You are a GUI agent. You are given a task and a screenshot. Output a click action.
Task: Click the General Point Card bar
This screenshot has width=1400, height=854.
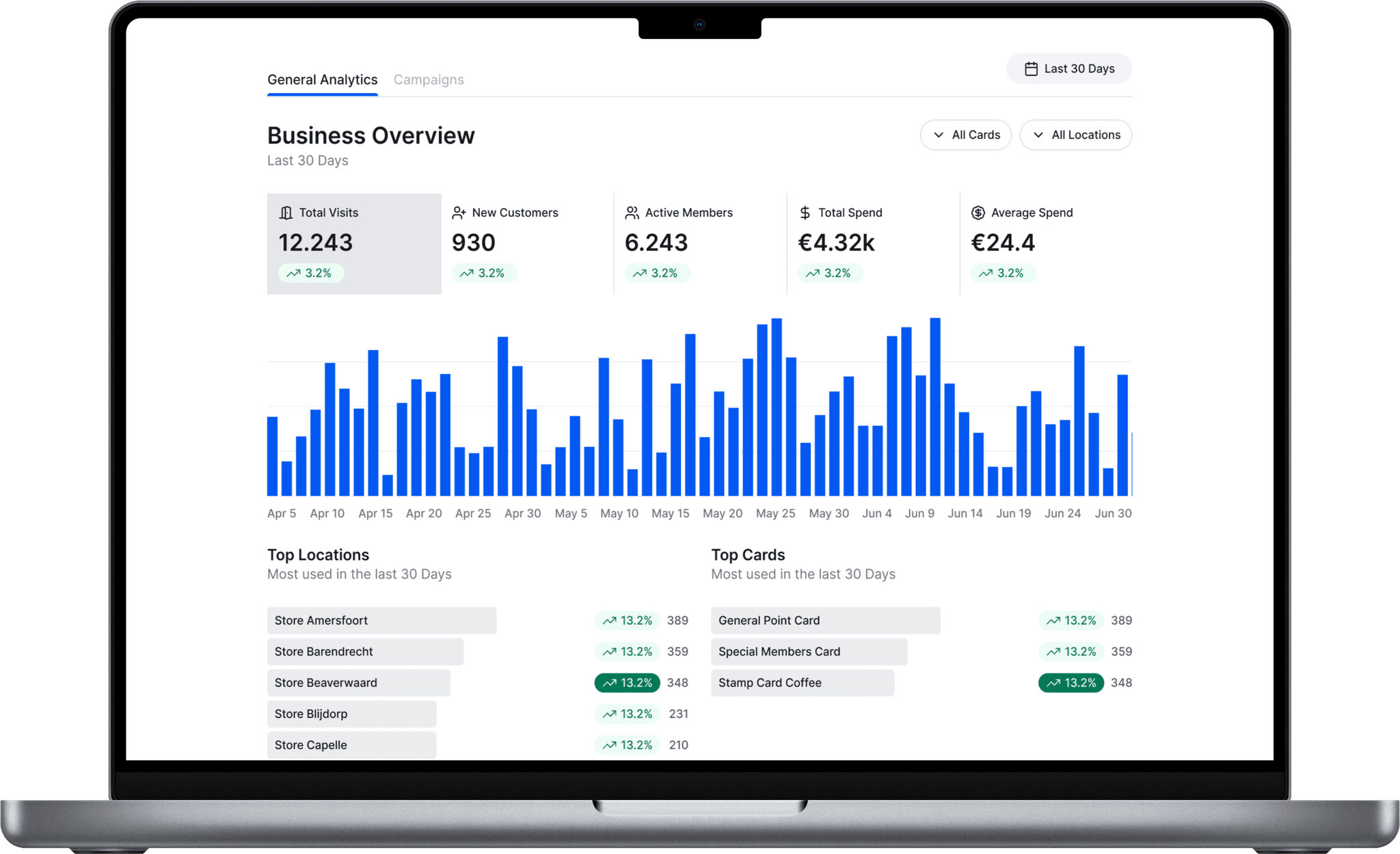(x=825, y=621)
